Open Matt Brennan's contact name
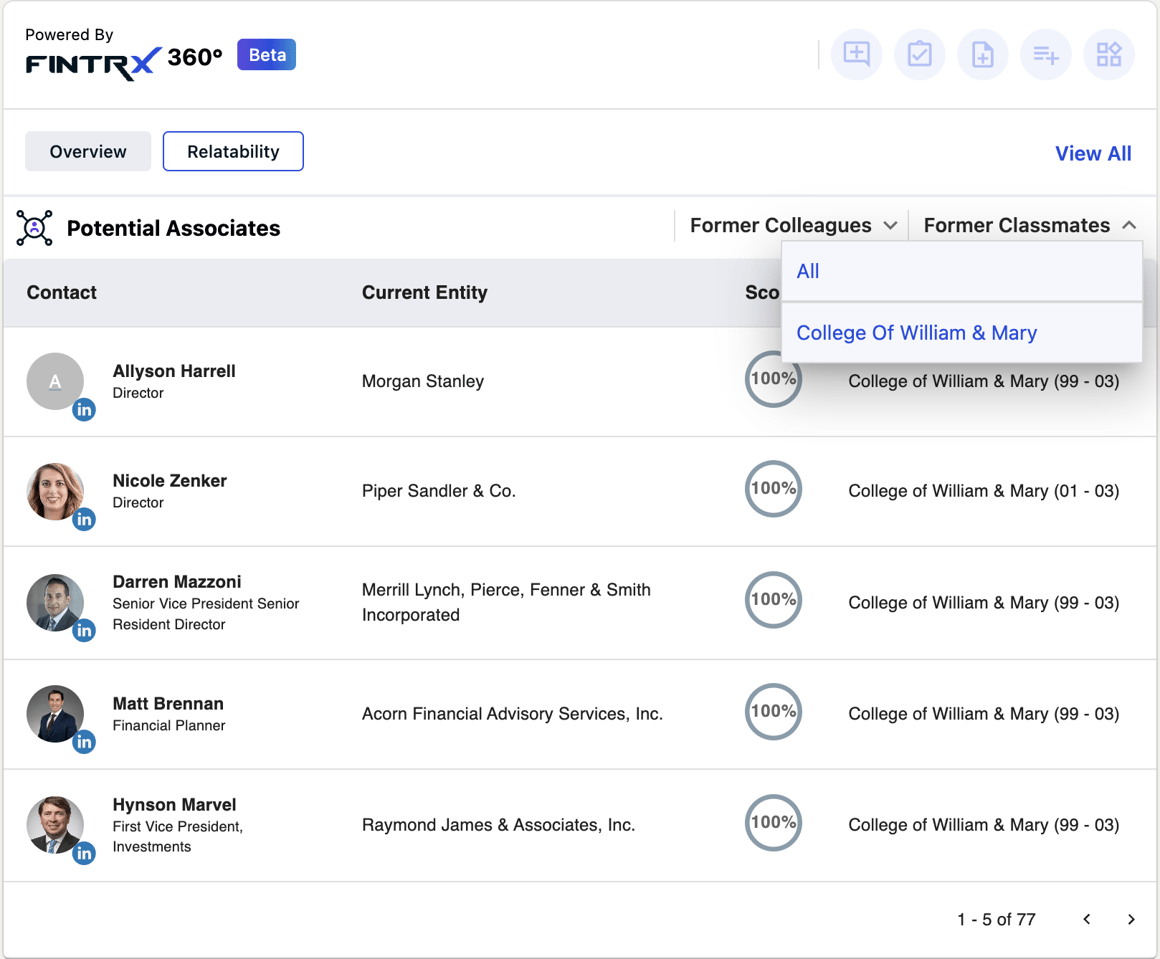The height and width of the screenshot is (959, 1160). point(168,704)
